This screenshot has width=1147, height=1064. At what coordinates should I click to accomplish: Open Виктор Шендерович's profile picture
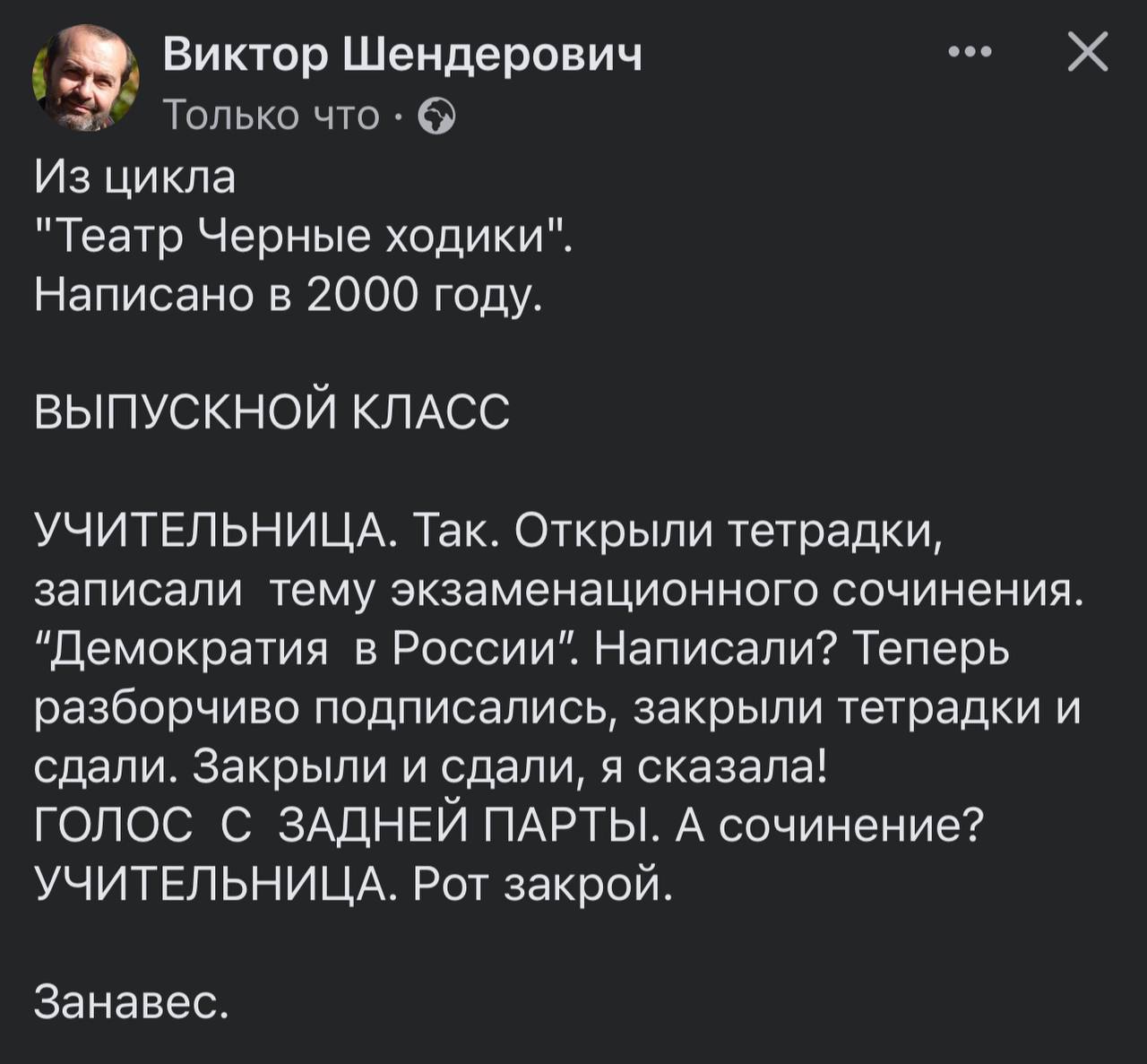(86, 79)
